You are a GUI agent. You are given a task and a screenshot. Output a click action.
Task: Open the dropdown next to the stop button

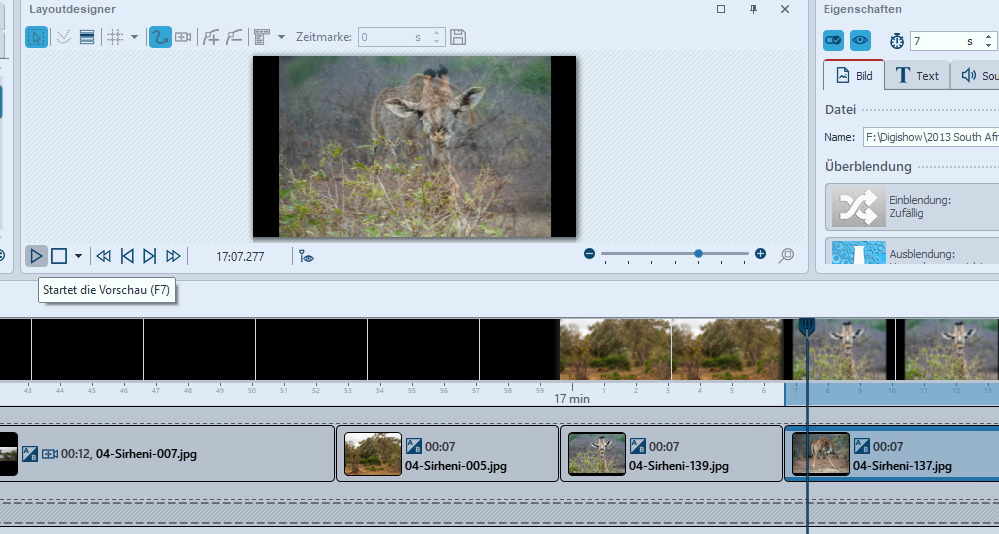pyautogui.click(x=78, y=256)
